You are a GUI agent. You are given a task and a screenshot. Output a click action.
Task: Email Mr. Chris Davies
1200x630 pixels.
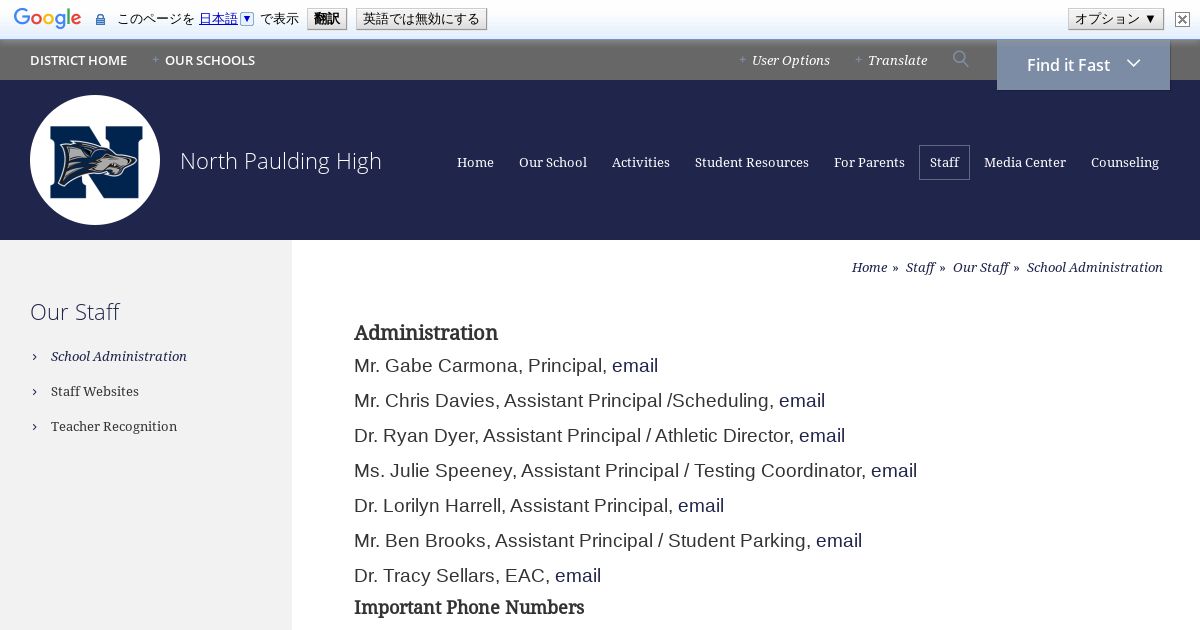pos(802,401)
